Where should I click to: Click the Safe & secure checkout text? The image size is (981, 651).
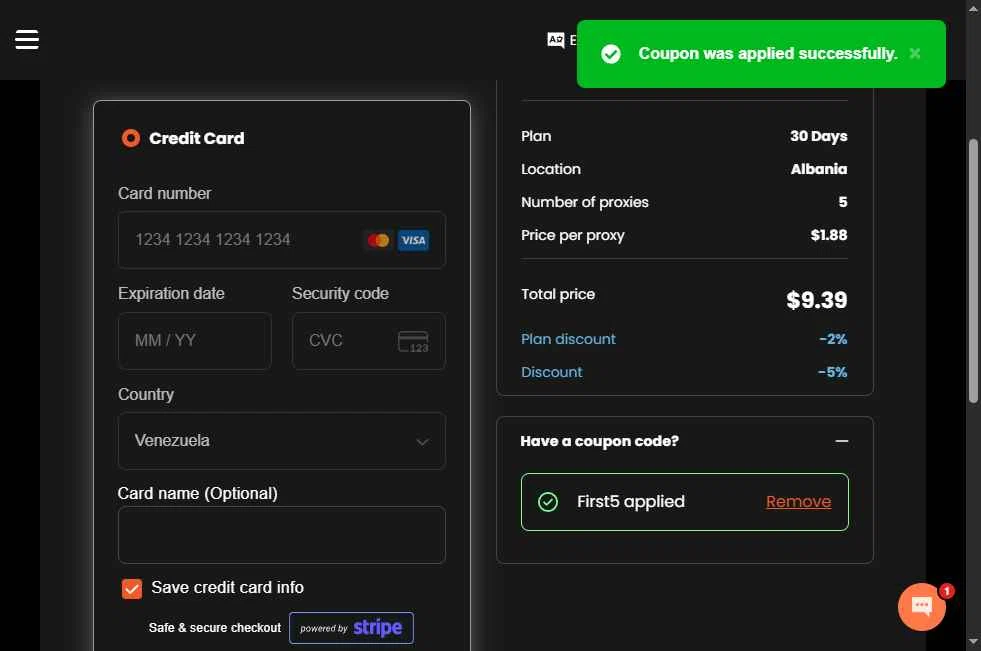[x=215, y=628]
